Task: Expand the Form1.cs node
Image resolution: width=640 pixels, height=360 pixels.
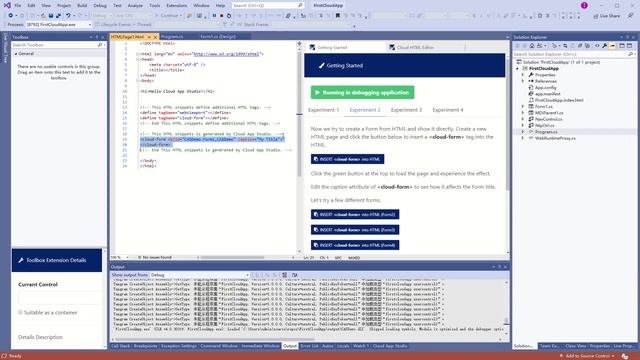Action: [x=523, y=107]
